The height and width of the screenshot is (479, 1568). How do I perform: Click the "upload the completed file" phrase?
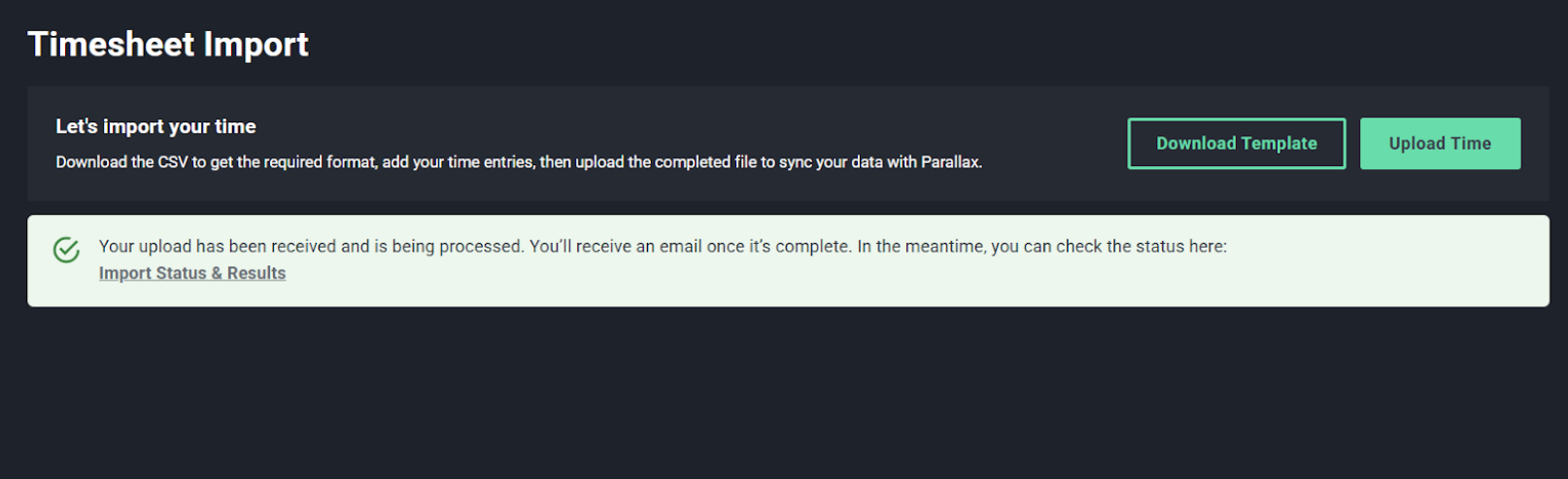coord(665,162)
